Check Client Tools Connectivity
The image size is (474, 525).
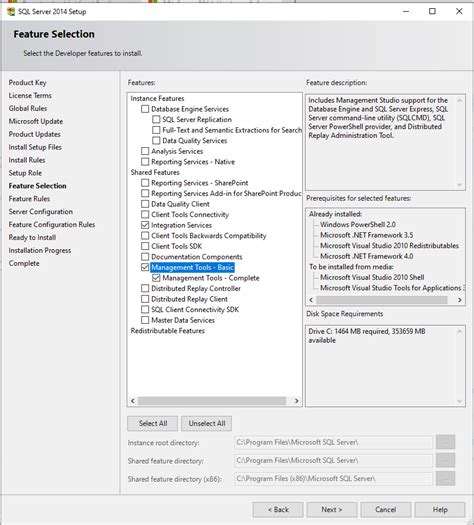(145, 215)
